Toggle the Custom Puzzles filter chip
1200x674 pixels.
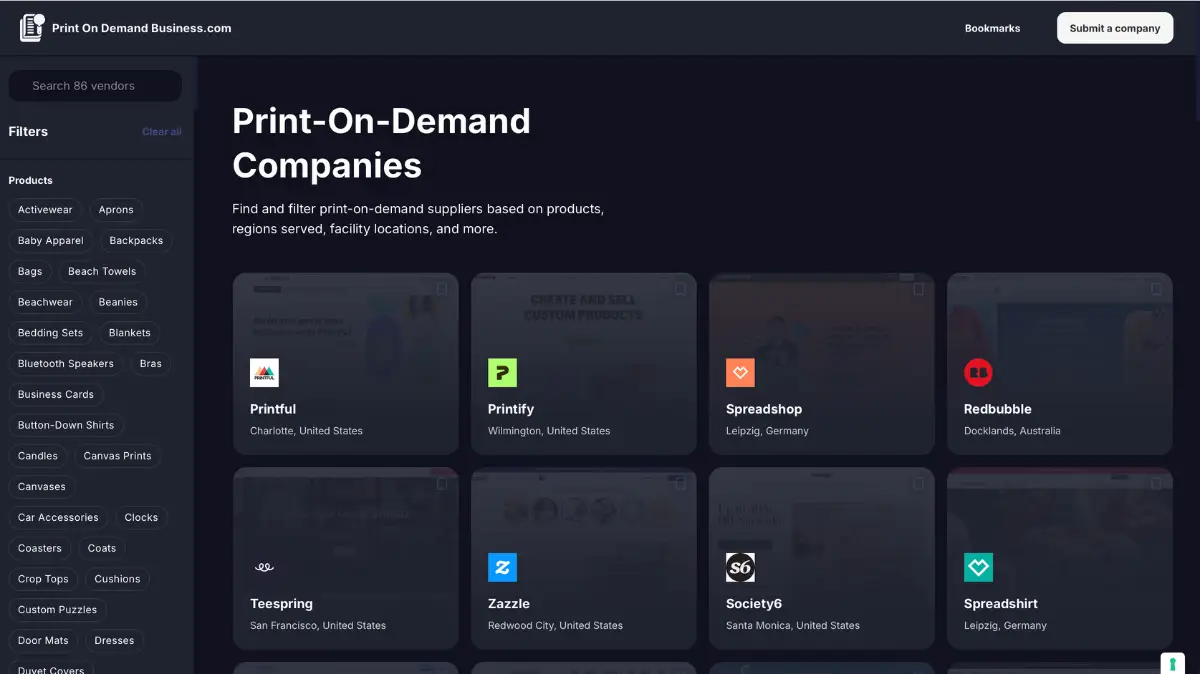pyautogui.click(x=57, y=609)
